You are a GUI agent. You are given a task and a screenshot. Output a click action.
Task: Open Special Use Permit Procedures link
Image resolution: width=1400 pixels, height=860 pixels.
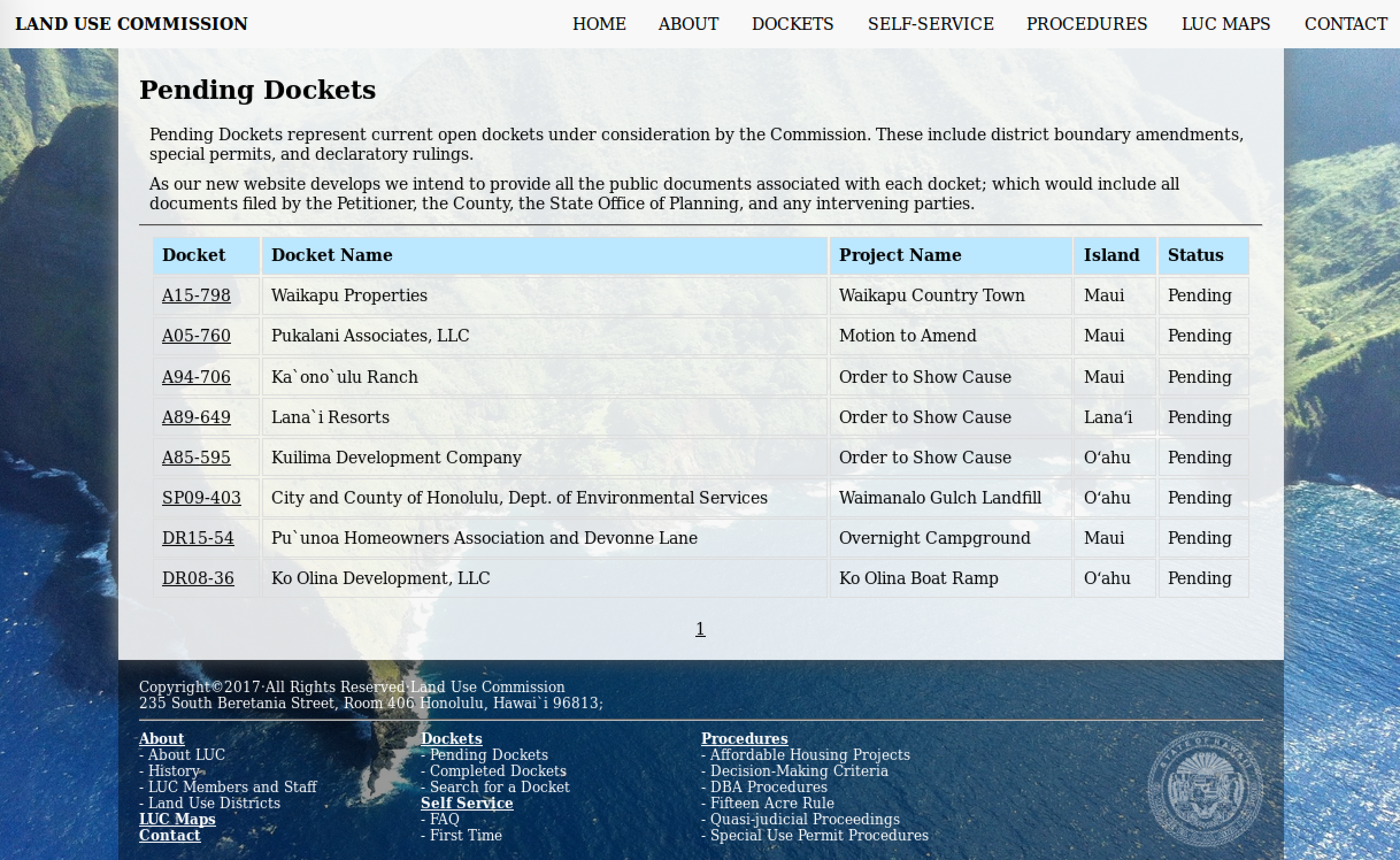pyautogui.click(x=818, y=835)
